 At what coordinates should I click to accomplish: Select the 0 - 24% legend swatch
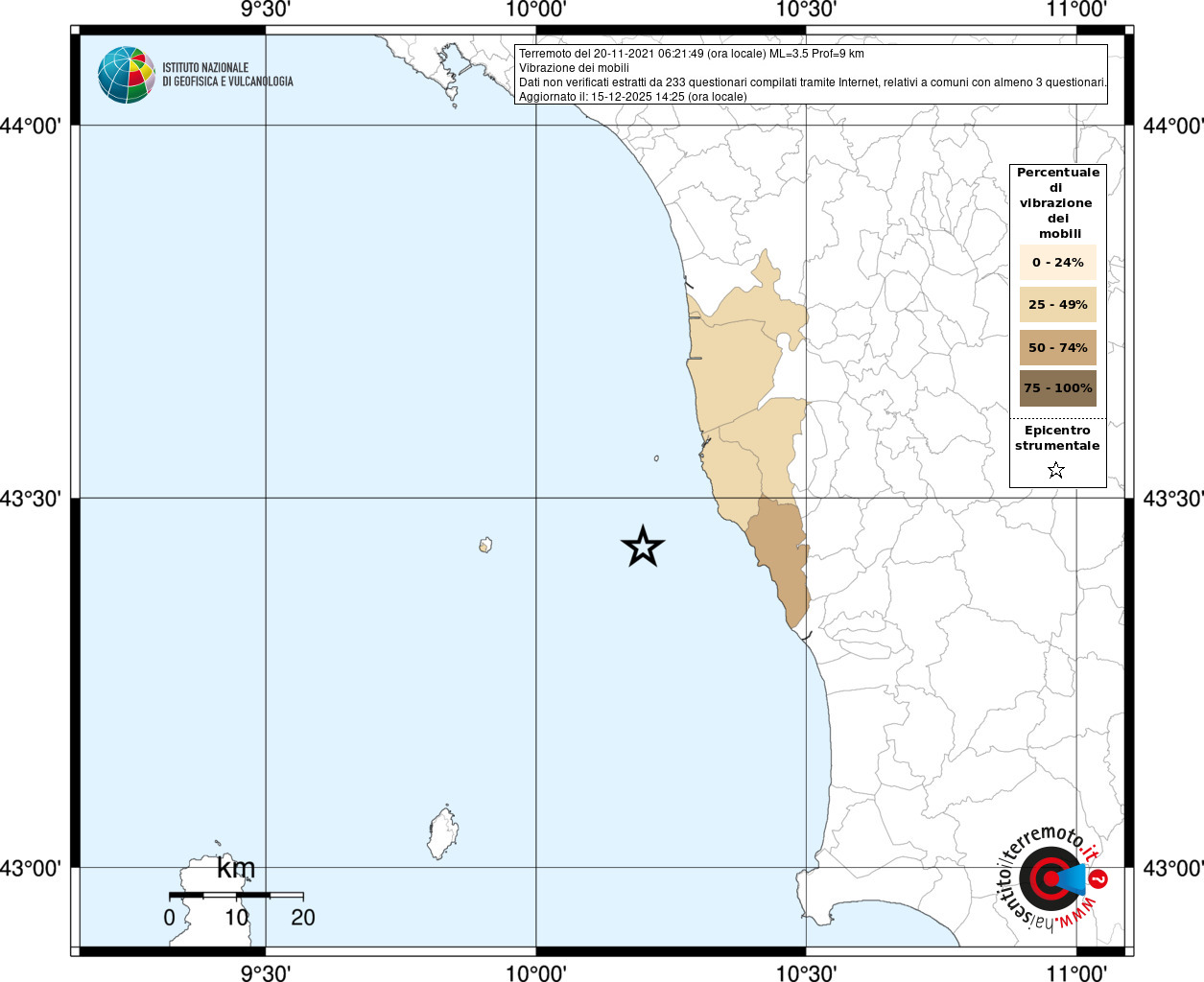[1057, 262]
